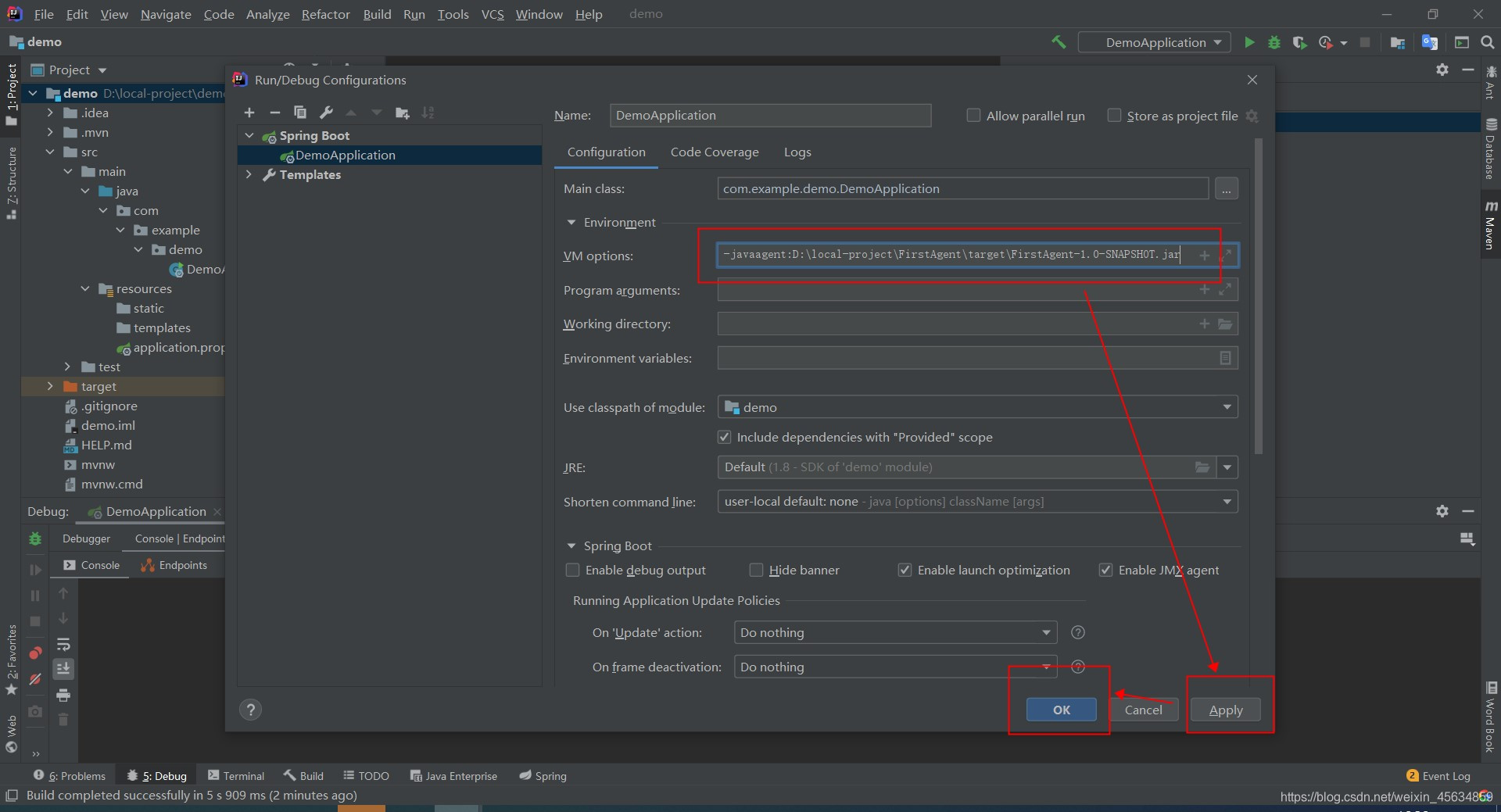
Task: Open the Refactor menu
Action: pyautogui.click(x=325, y=14)
